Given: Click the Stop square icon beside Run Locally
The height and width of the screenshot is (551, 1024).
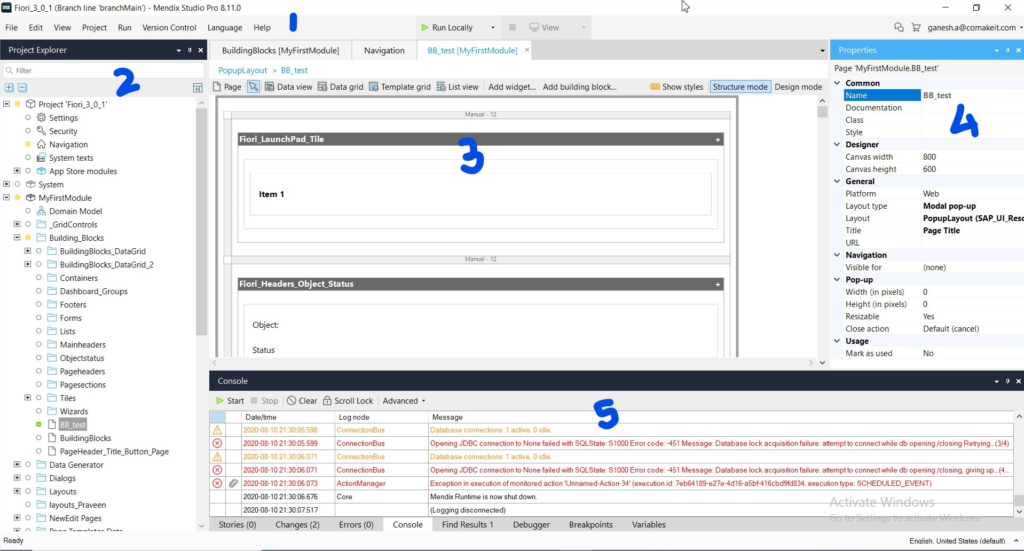Looking at the screenshot, I should [513, 27].
